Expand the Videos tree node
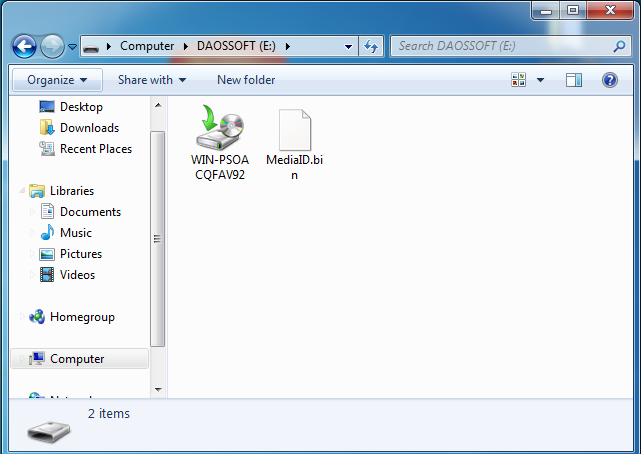This screenshot has width=641, height=454. pyautogui.click(x=32, y=275)
